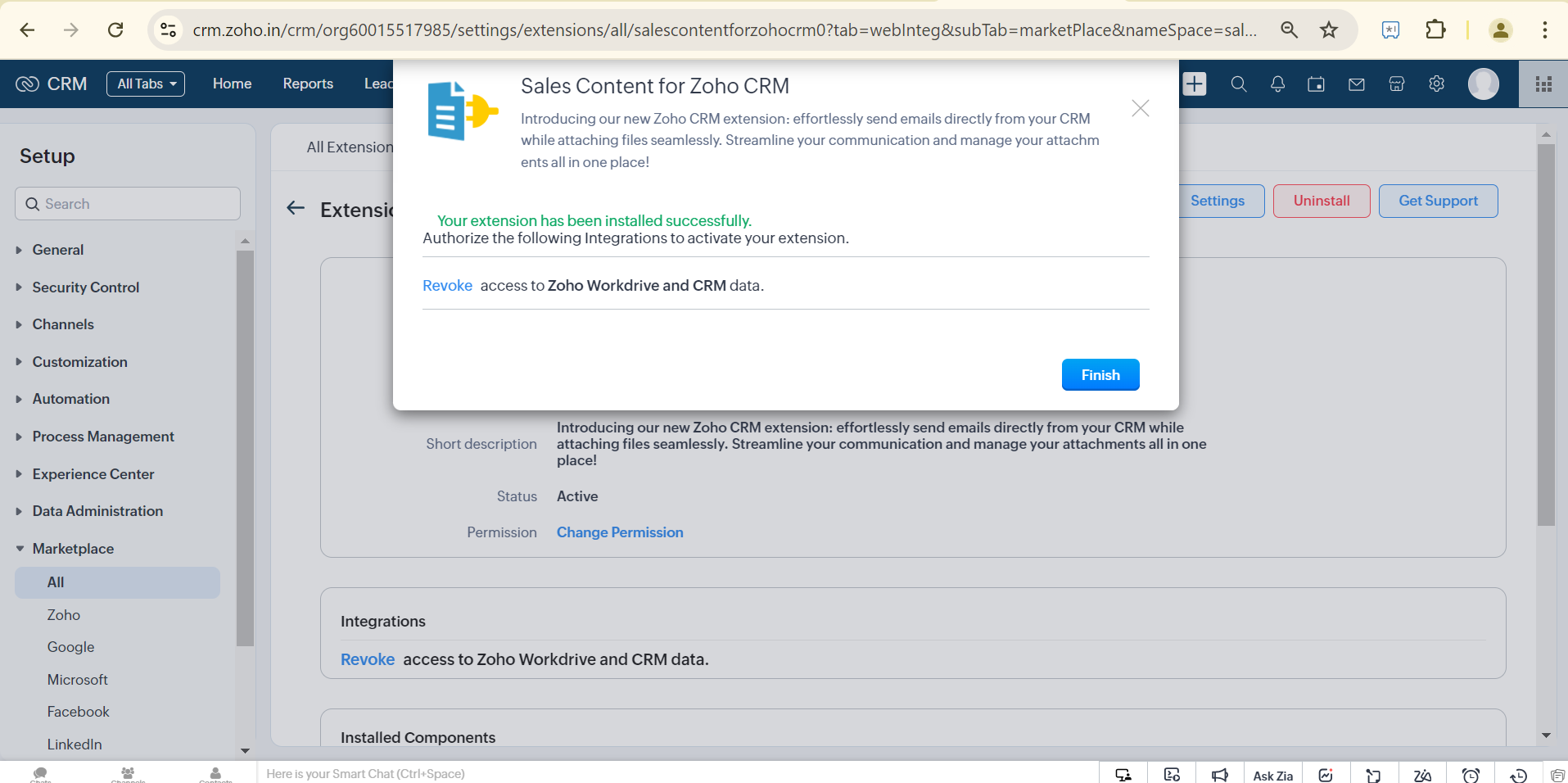
Task: Expand the Channels setup section
Action: pyautogui.click(x=63, y=324)
